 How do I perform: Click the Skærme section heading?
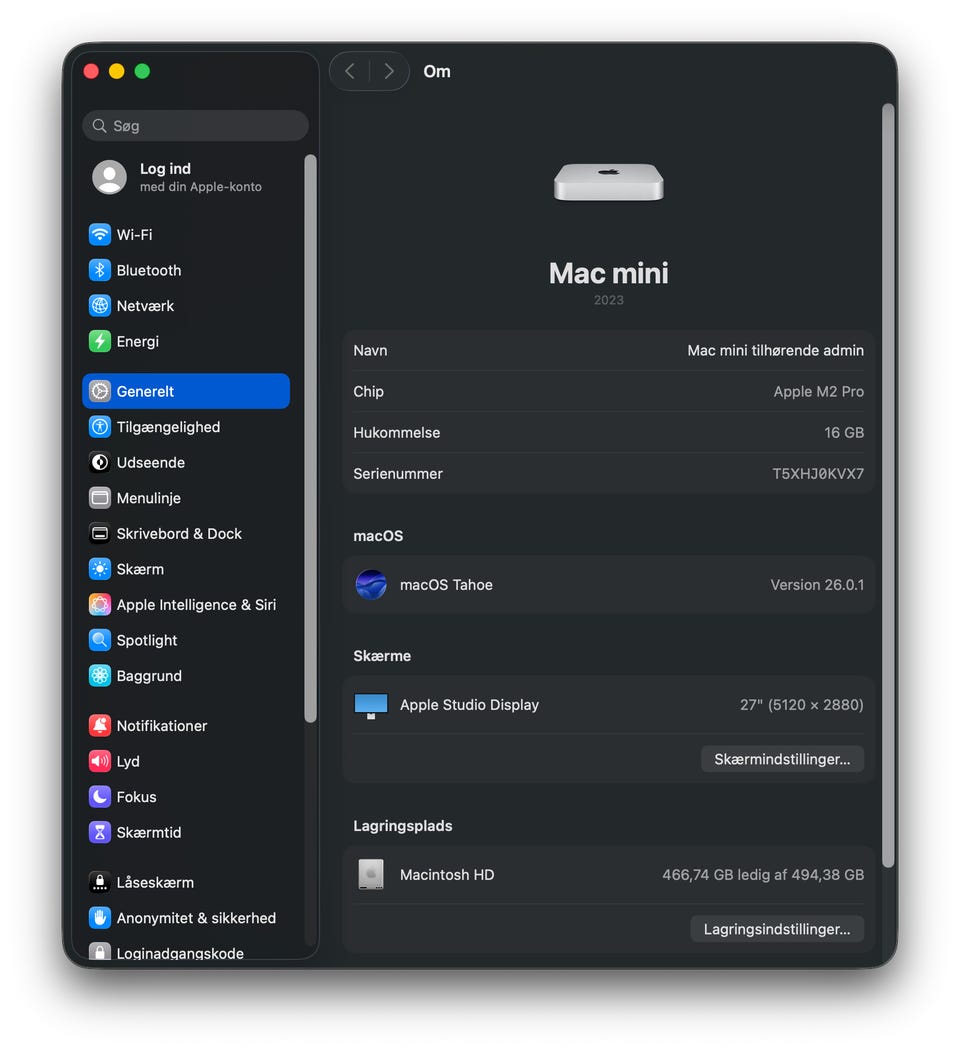coord(382,656)
